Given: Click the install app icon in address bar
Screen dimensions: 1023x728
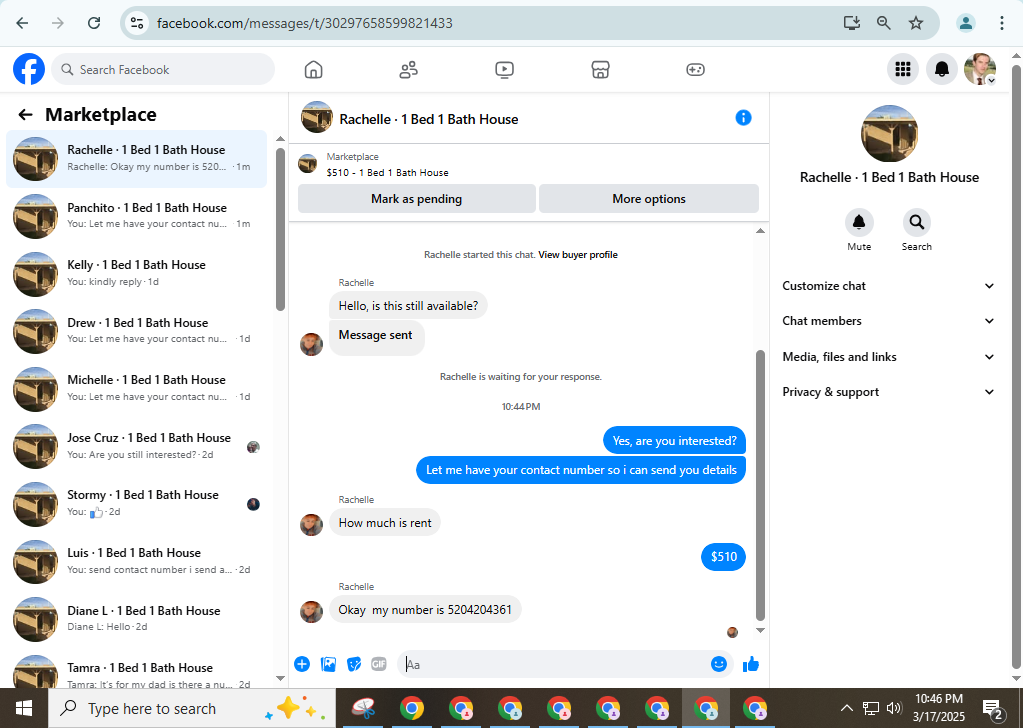Looking at the screenshot, I should click(851, 23).
